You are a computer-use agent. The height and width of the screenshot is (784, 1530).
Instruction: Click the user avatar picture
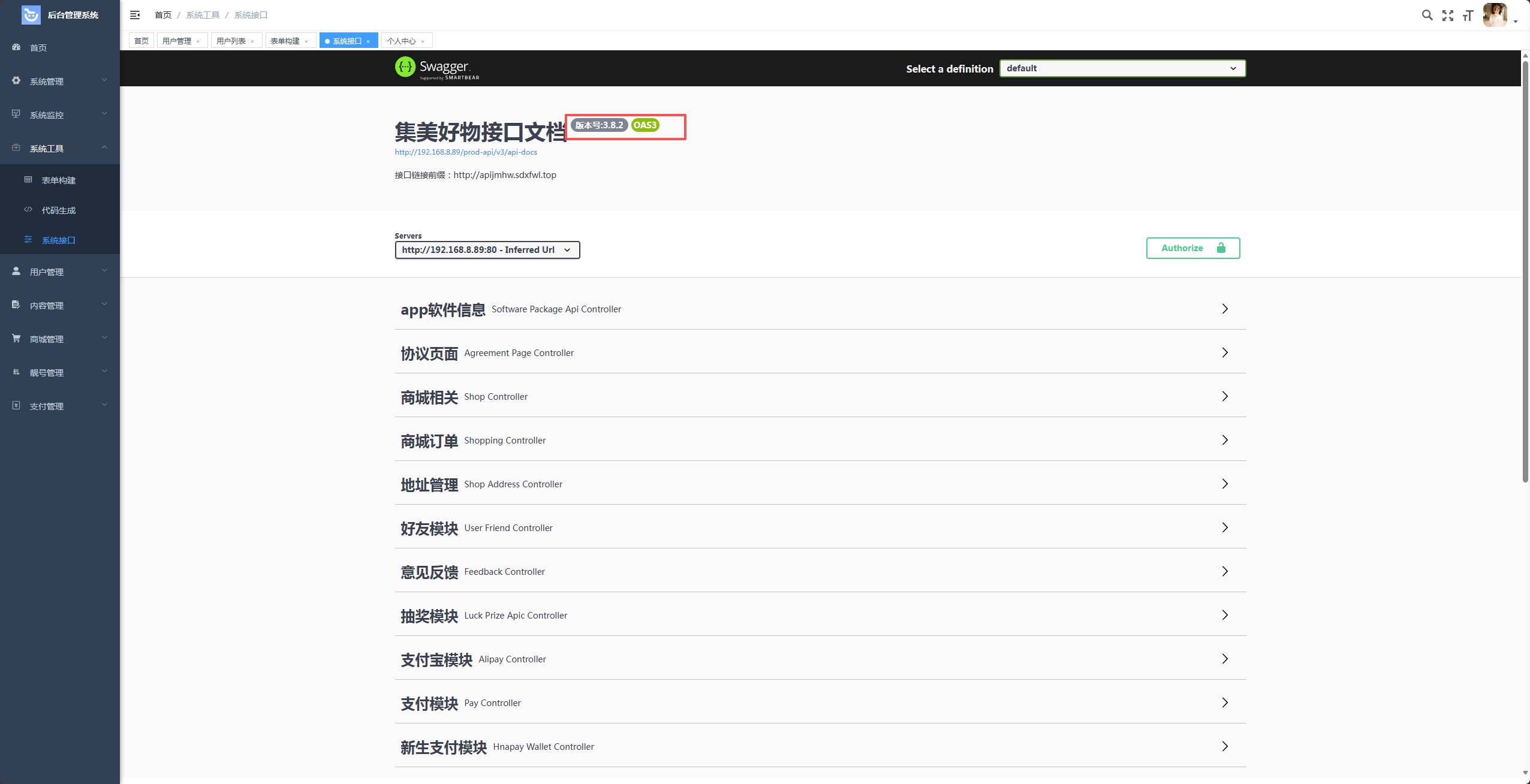tap(1495, 15)
